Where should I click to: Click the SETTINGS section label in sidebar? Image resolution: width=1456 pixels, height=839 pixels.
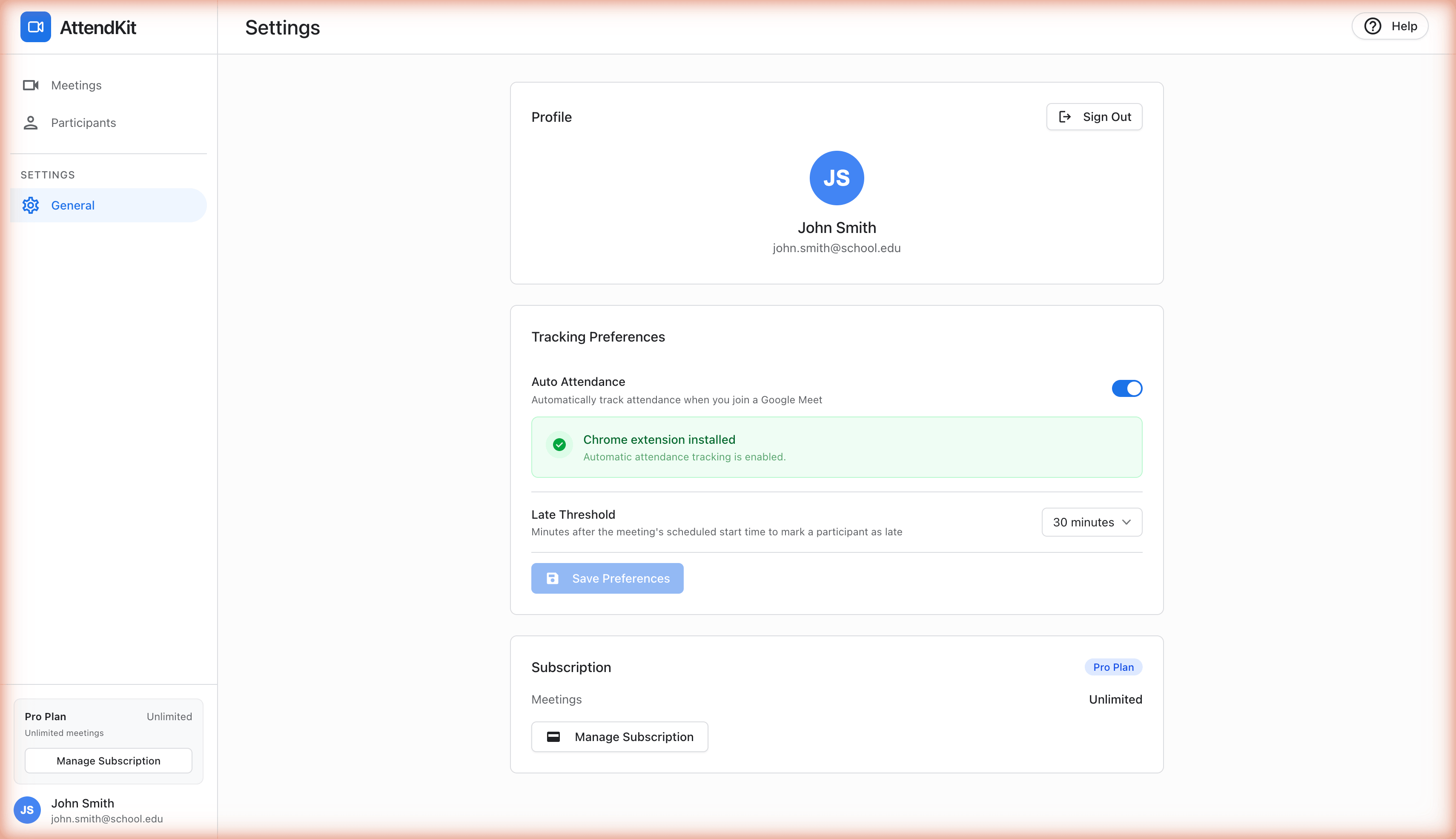pyautogui.click(x=48, y=175)
